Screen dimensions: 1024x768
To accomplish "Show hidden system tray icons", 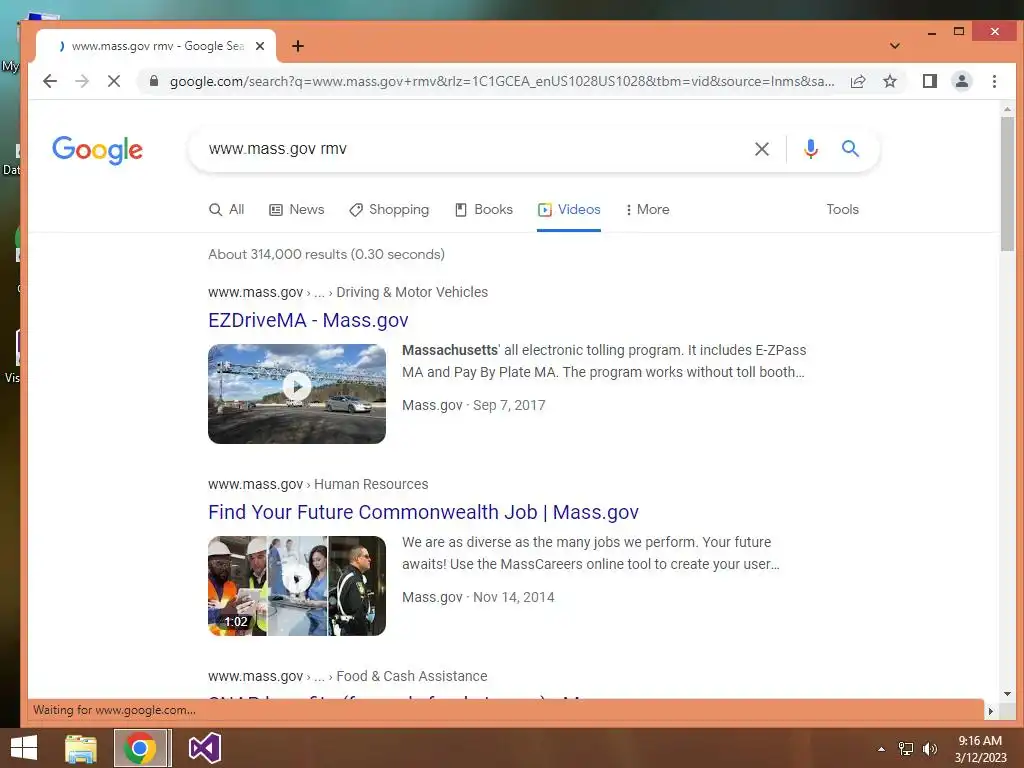I will pos(881,749).
